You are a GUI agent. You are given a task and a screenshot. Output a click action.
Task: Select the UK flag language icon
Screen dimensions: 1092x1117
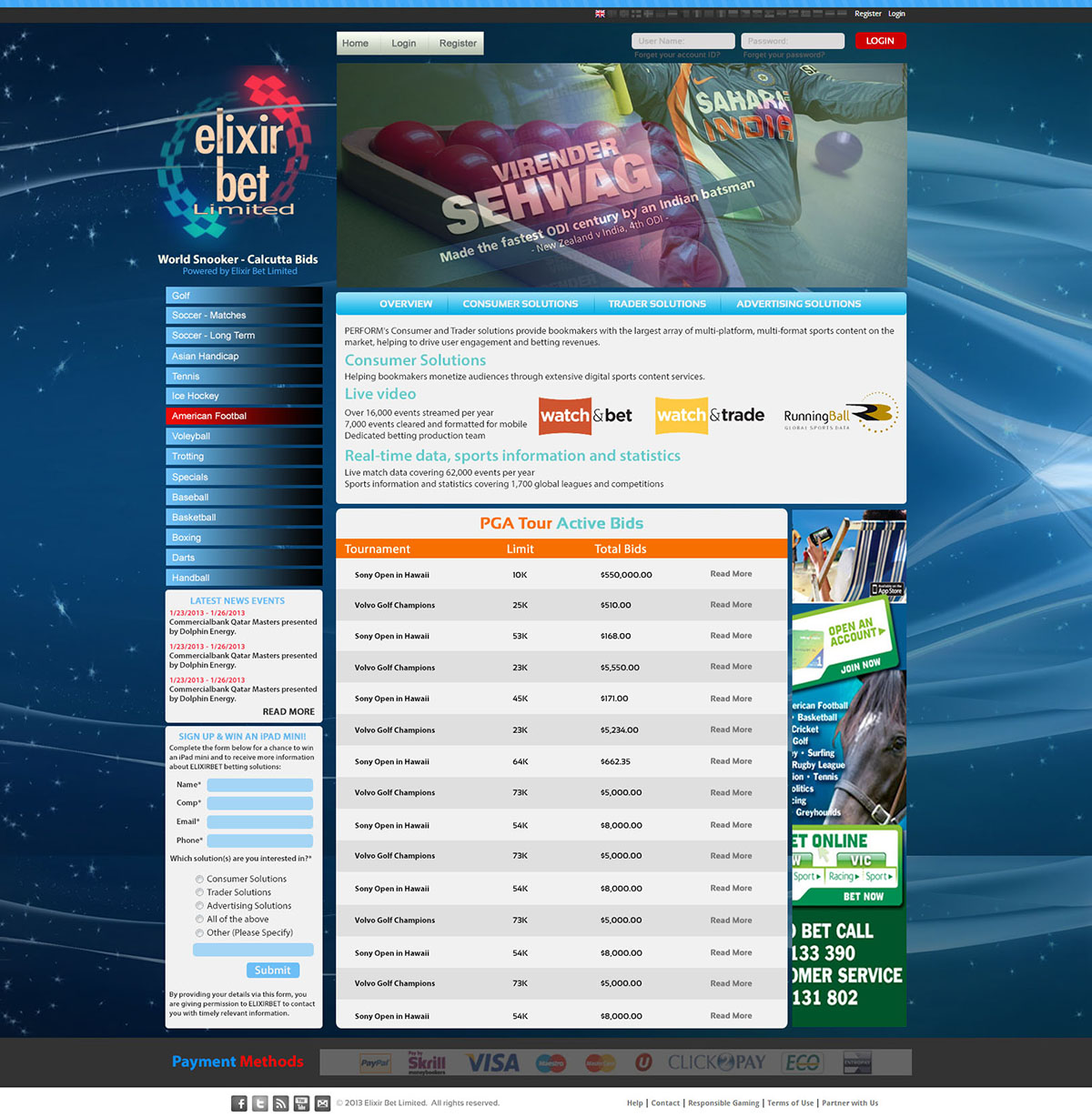[x=600, y=14]
